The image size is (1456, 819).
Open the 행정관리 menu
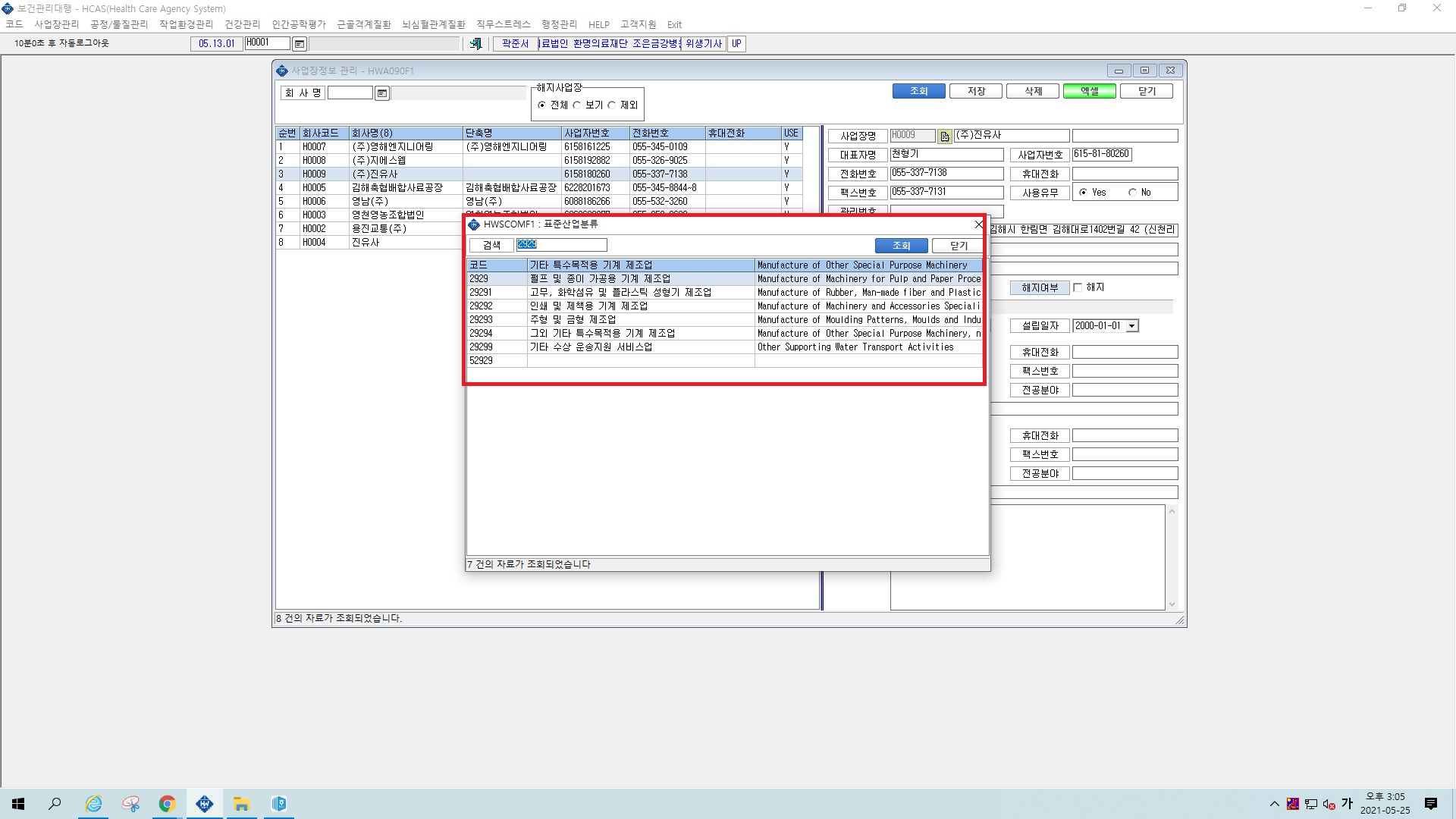click(x=559, y=24)
